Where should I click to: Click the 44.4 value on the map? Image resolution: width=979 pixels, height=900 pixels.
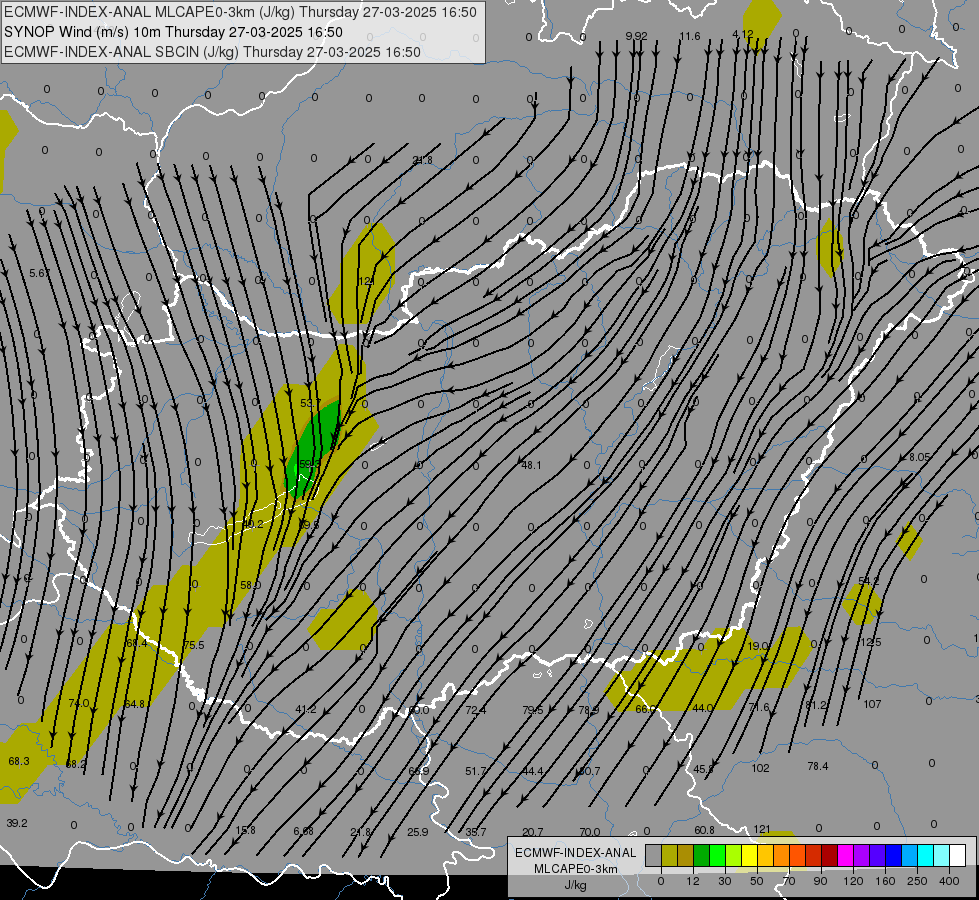coord(533,771)
